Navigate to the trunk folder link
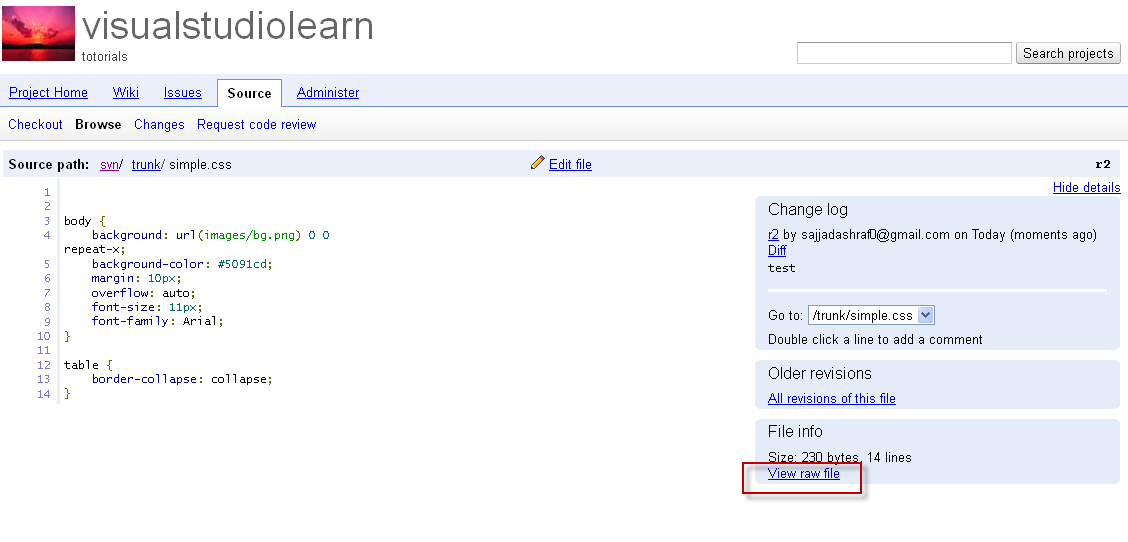Screen dimensions: 1128x542 (x=146, y=164)
